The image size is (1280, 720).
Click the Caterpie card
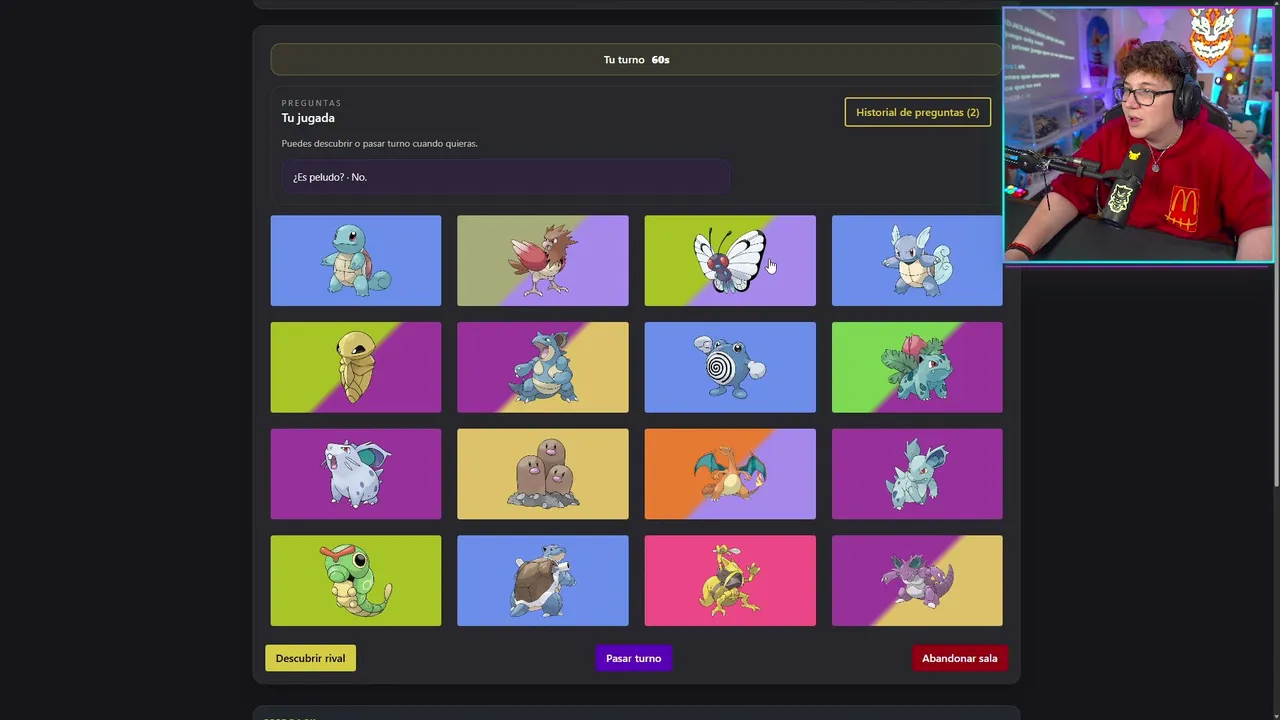355,580
